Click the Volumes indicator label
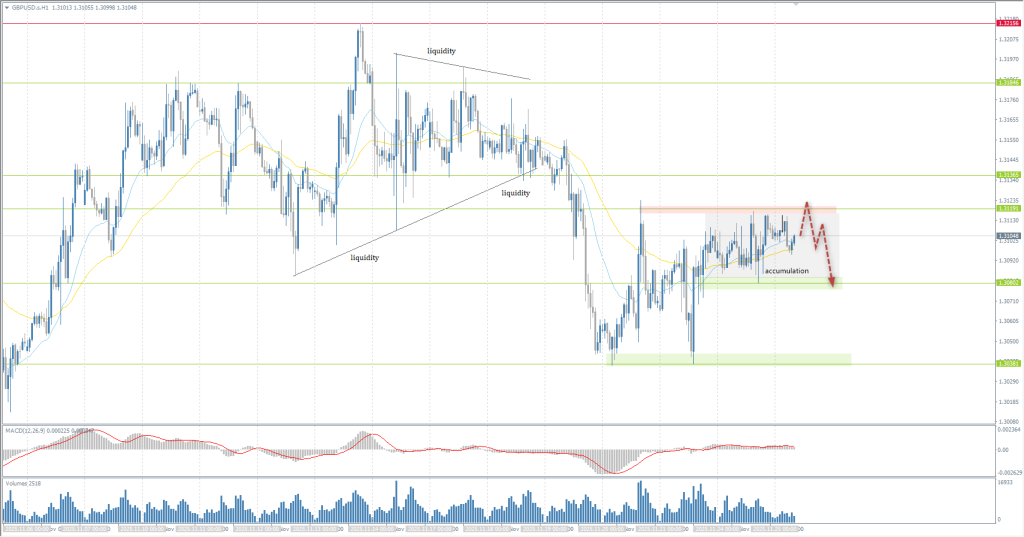This screenshot has height=537, width=1024. [x=20, y=484]
